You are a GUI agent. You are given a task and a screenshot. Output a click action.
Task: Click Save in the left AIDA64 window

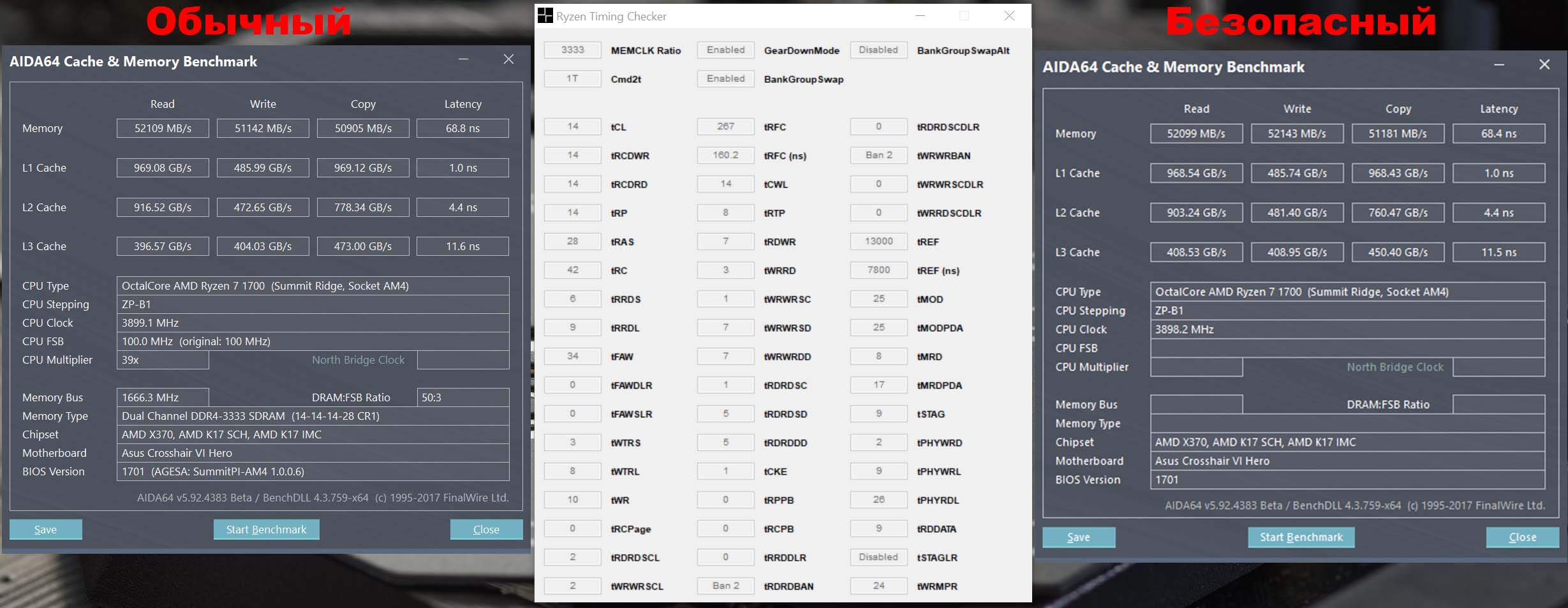[x=45, y=530]
